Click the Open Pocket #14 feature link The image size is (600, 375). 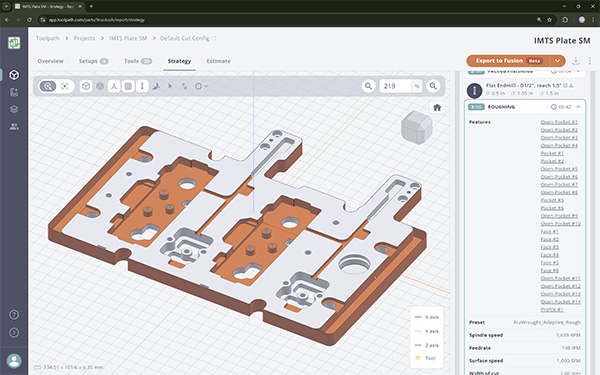[x=561, y=302]
